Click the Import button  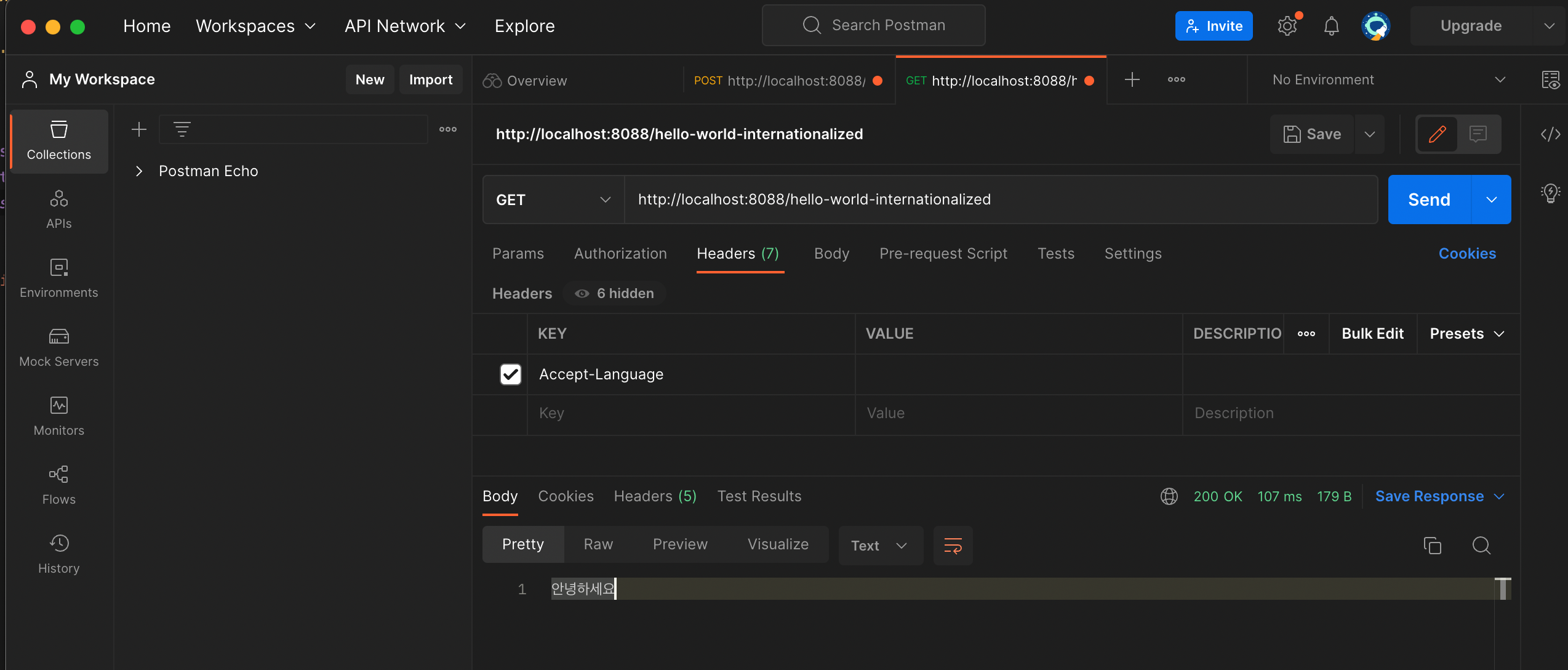[431, 79]
